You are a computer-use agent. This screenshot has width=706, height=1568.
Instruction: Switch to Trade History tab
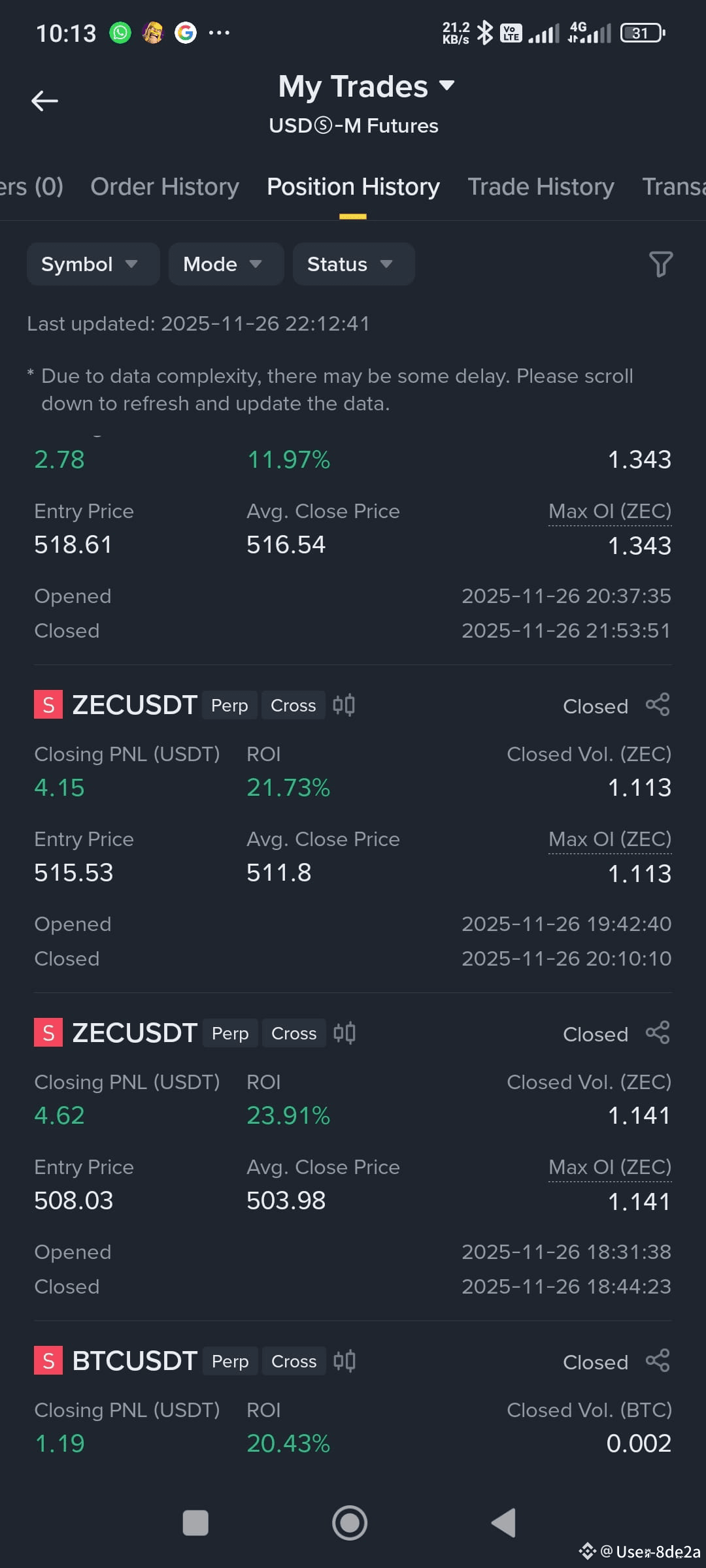(541, 187)
